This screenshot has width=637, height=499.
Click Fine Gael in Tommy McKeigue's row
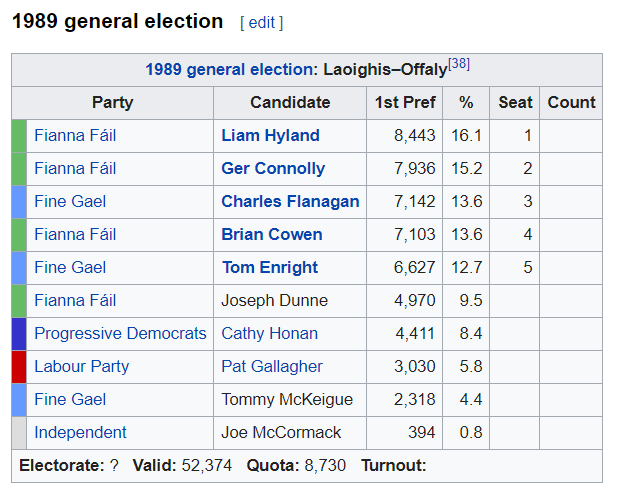(x=70, y=399)
